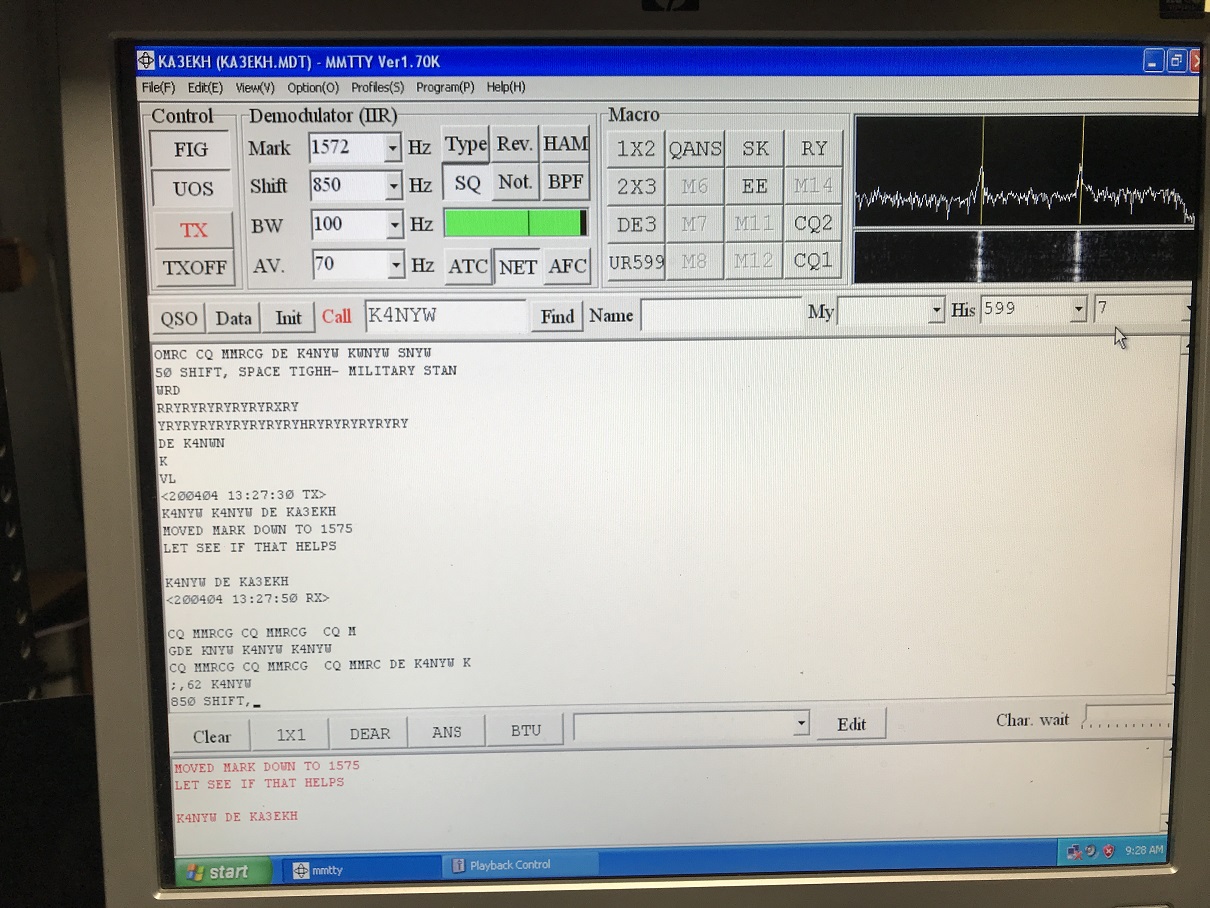Screen dimensions: 1210x908
Task: Click the BTU macro button
Action: [x=525, y=730]
